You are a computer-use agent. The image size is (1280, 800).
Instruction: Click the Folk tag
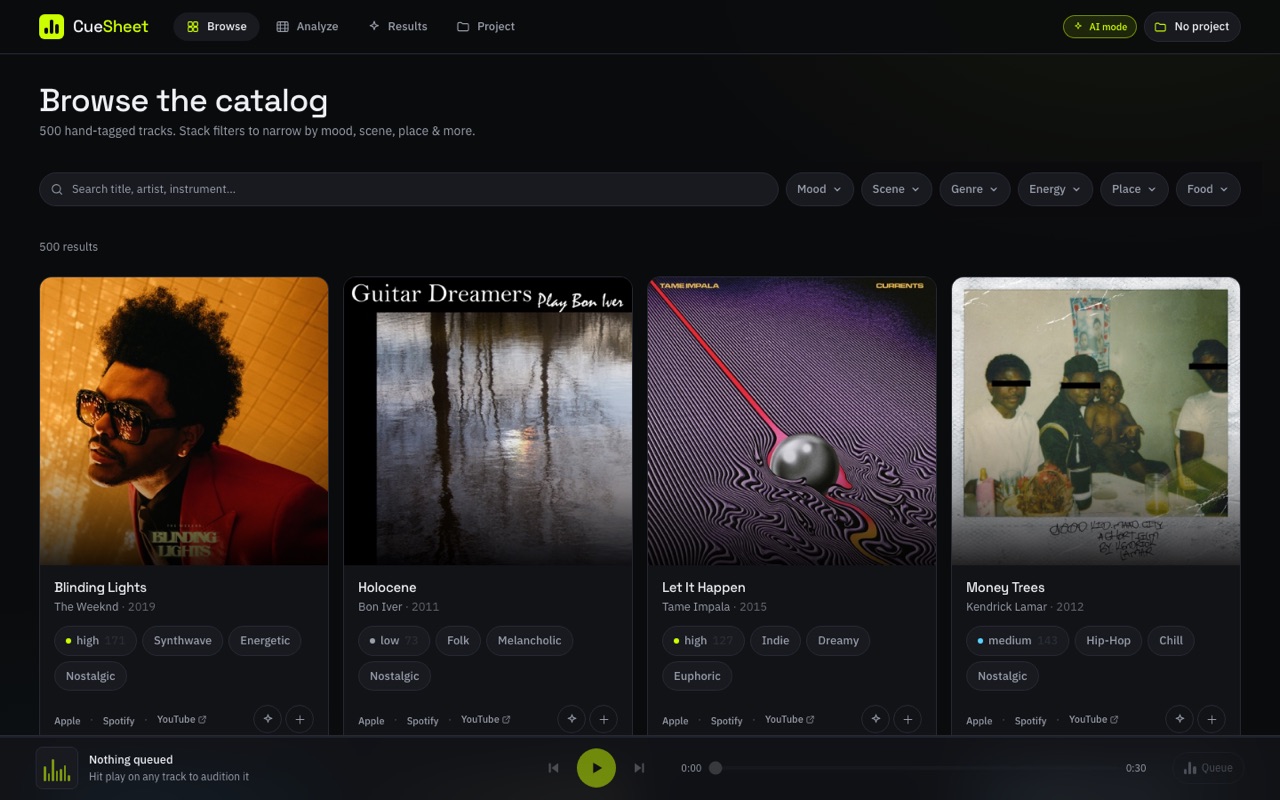pos(458,641)
